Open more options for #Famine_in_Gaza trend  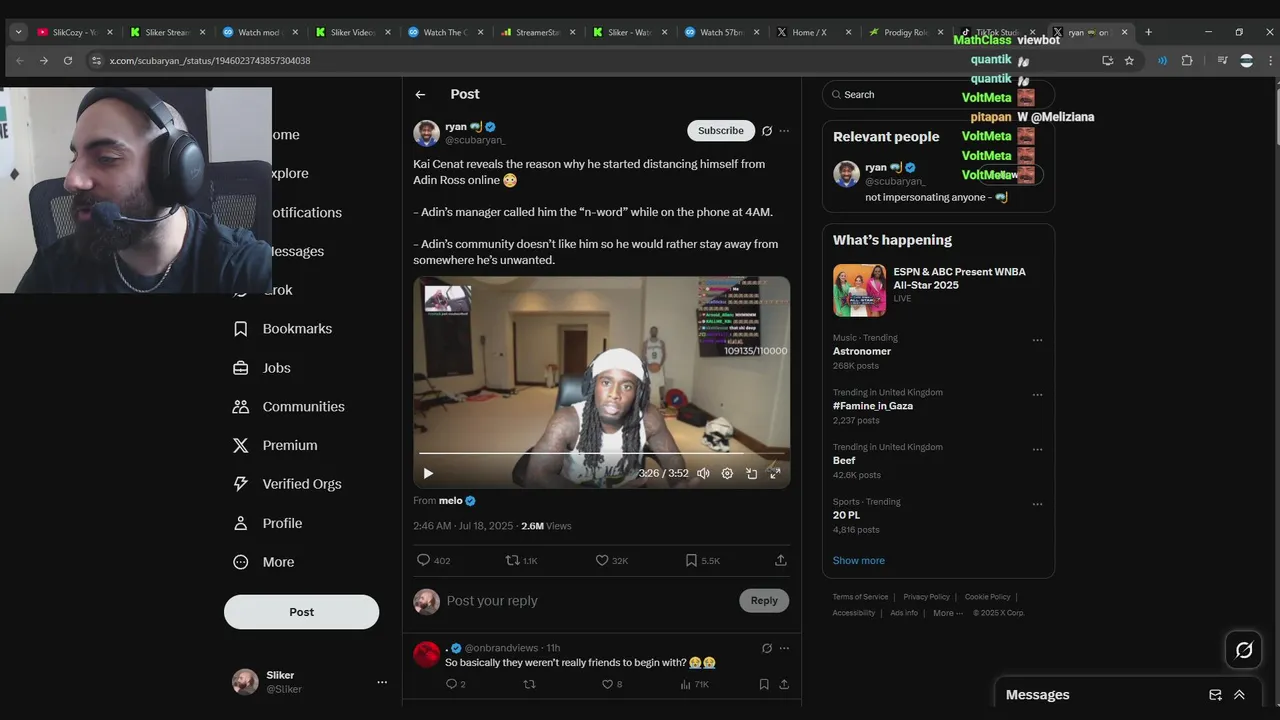click(x=1037, y=395)
